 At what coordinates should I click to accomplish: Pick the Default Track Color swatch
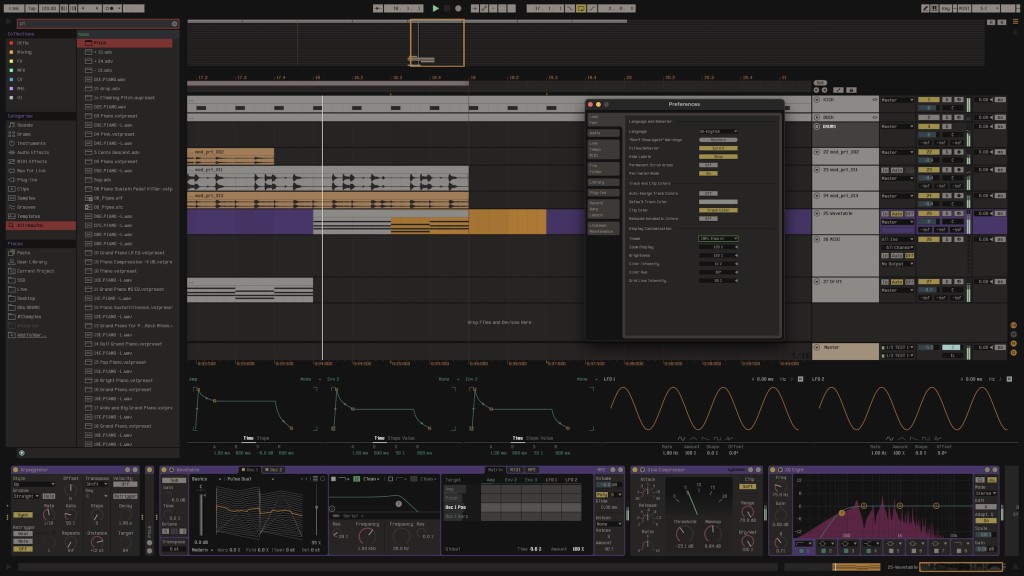[x=717, y=202]
